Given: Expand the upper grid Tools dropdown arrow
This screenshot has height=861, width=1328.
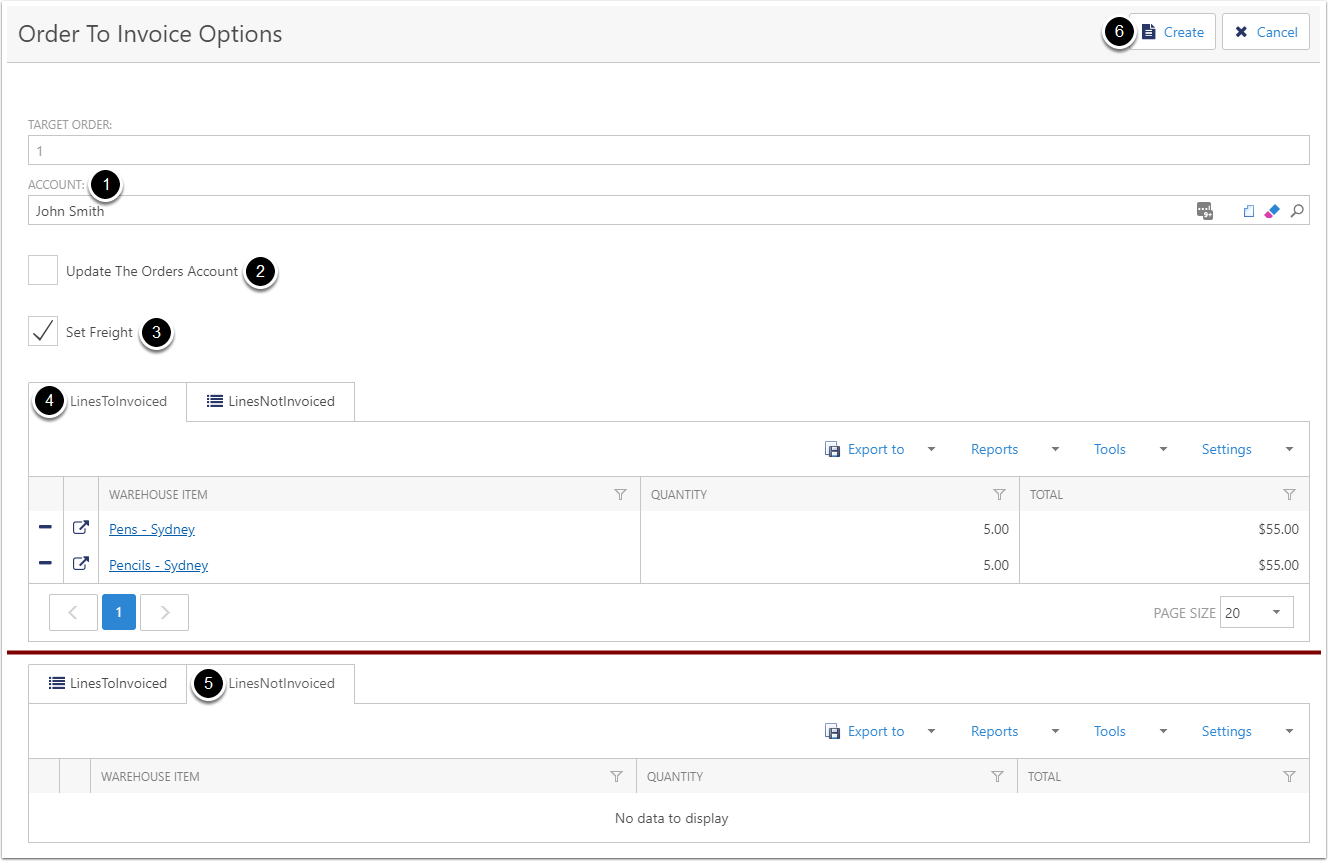Looking at the screenshot, I should coord(1163,449).
